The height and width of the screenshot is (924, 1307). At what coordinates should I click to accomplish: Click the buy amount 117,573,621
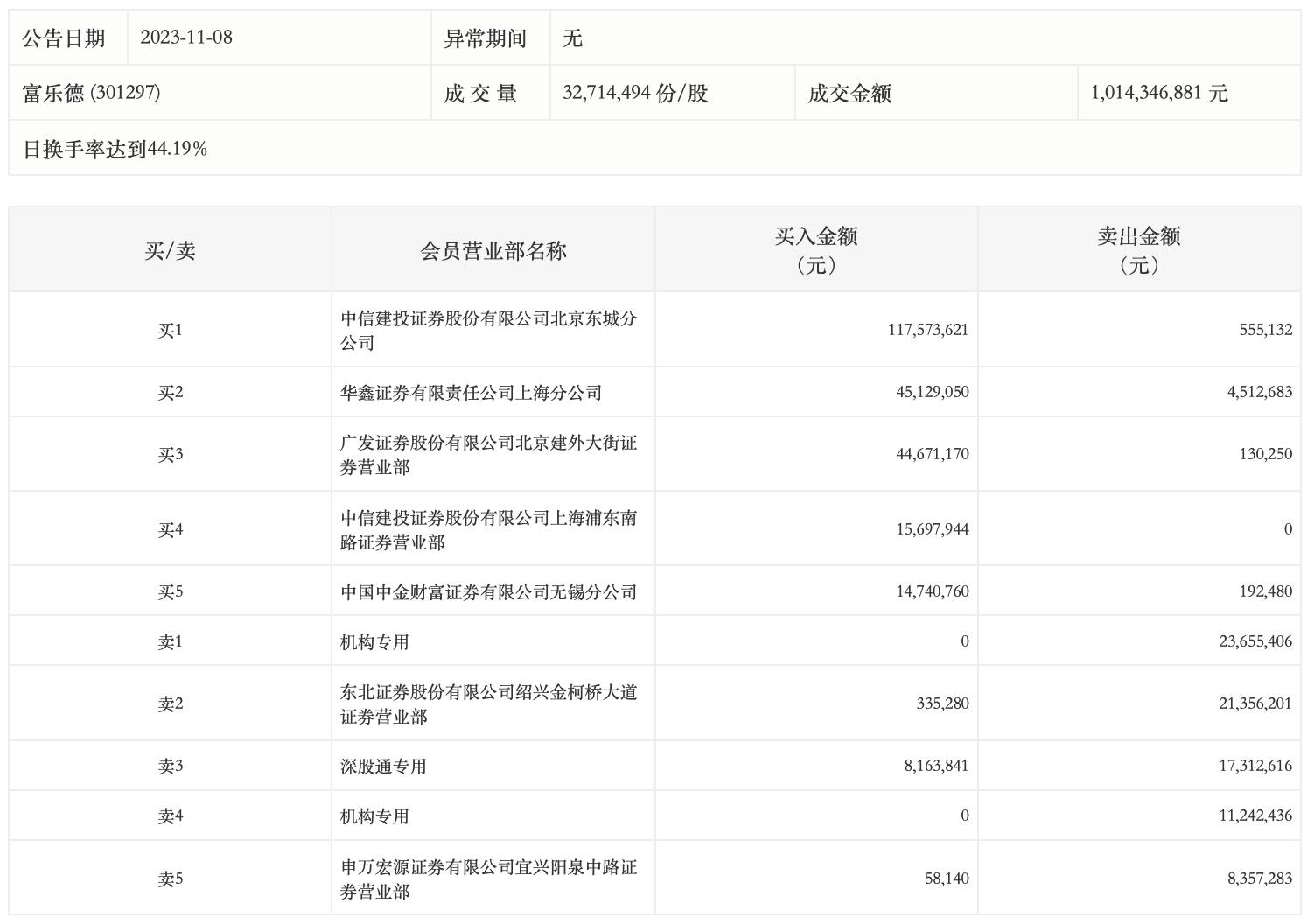click(x=927, y=330)
